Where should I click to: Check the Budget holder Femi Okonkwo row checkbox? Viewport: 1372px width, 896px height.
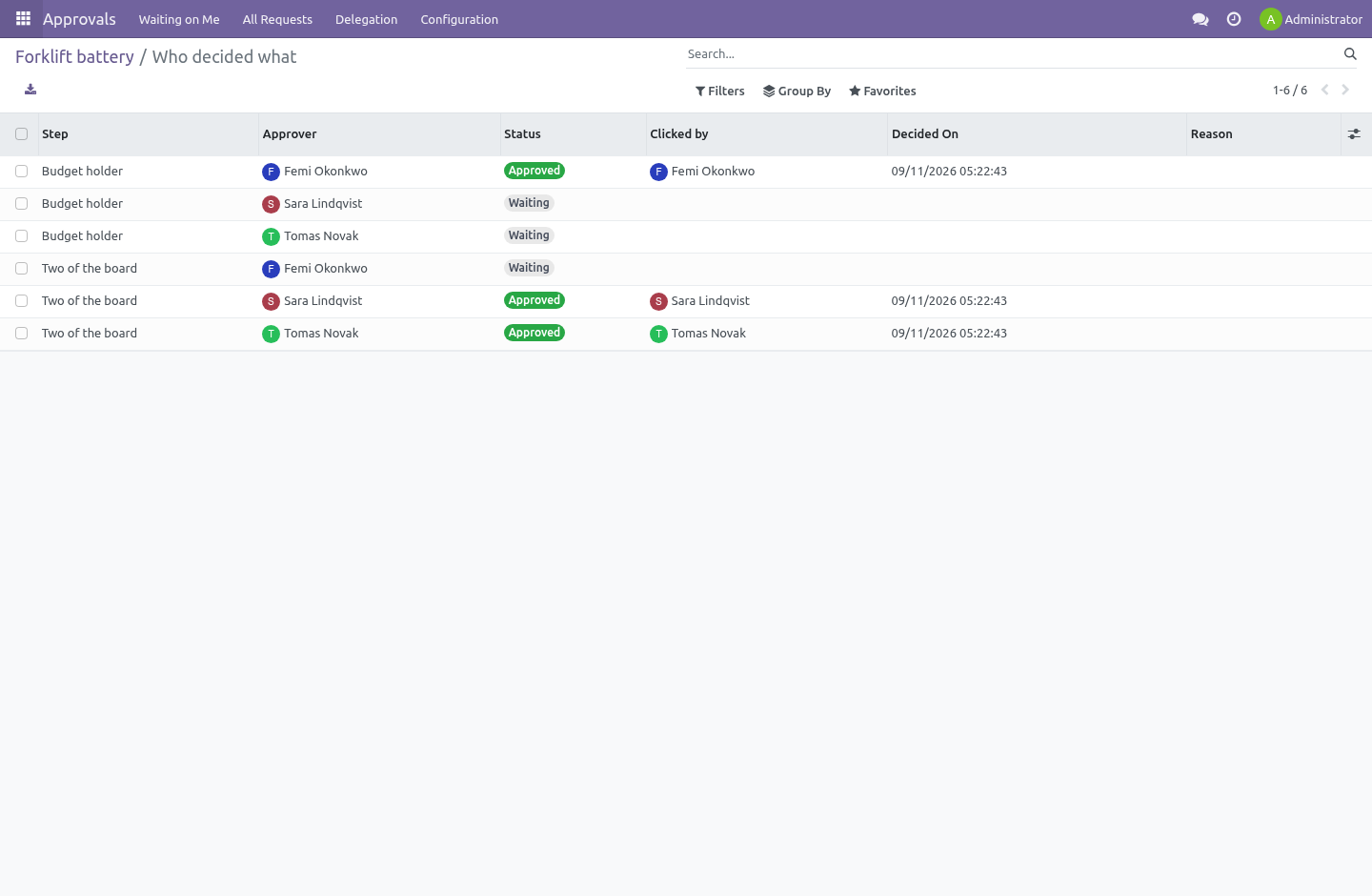[x=21, y=172]
